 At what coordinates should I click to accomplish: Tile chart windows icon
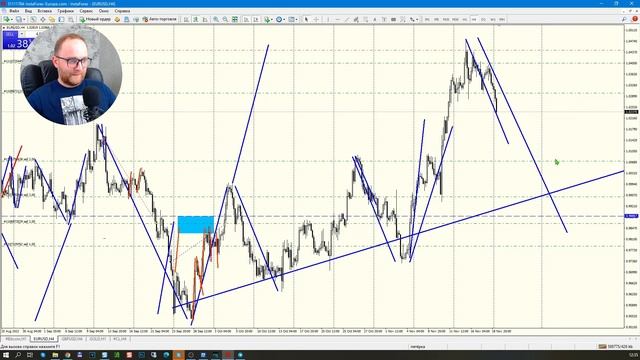[x=235, y=19]
